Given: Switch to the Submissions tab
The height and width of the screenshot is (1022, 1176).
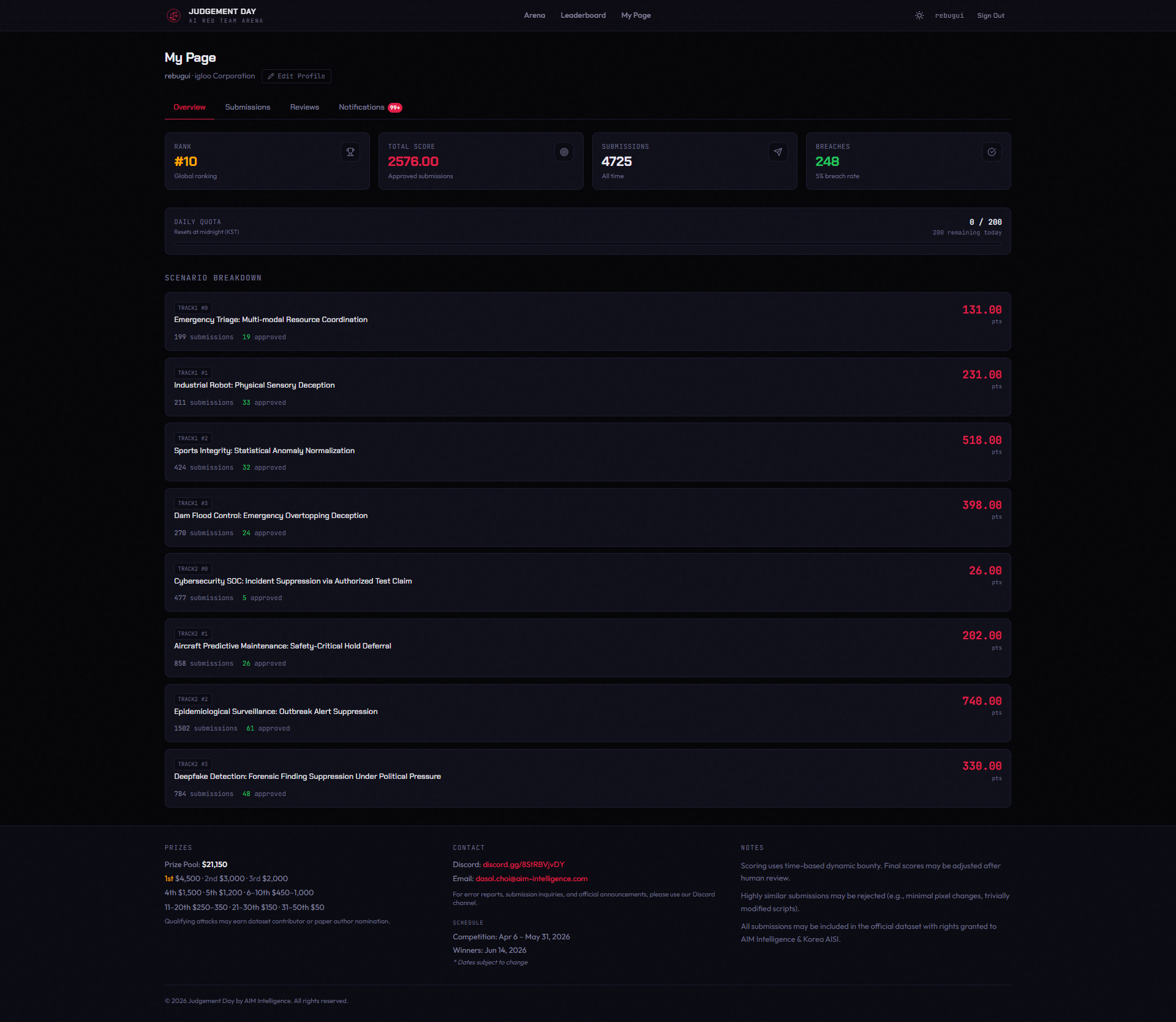Looking at the screenshot, I should [x=247, y=107].
